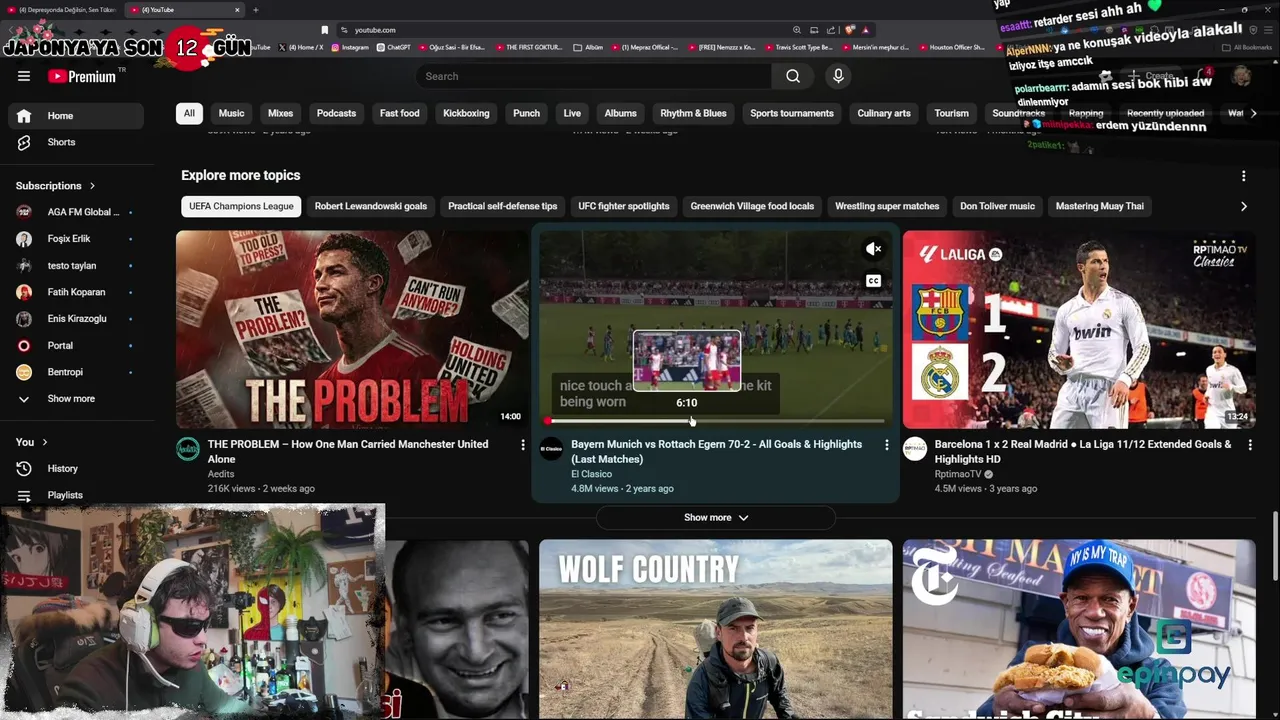Click the search magnifier button
The image size is (1280, 720).
(x=793, y=76)
